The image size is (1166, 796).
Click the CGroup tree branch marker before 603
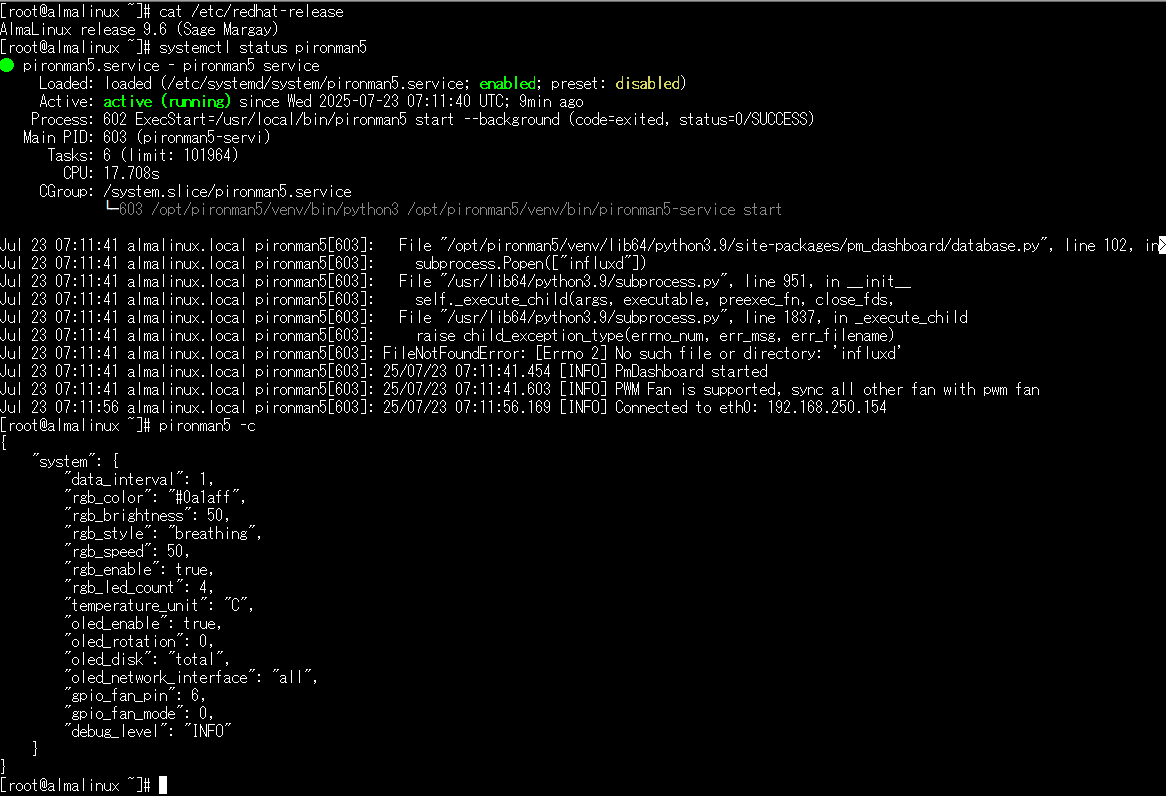tap(112, 209)
